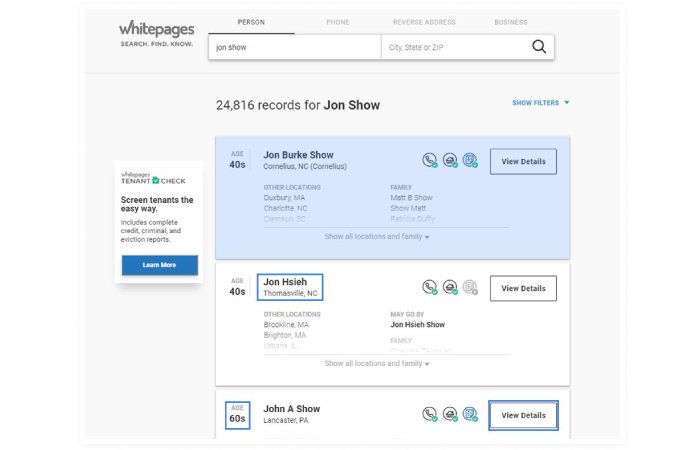Viewport: 700px width, 450px height.
Task: Click 'Brookline, MA' location
Action: point(286,325)
